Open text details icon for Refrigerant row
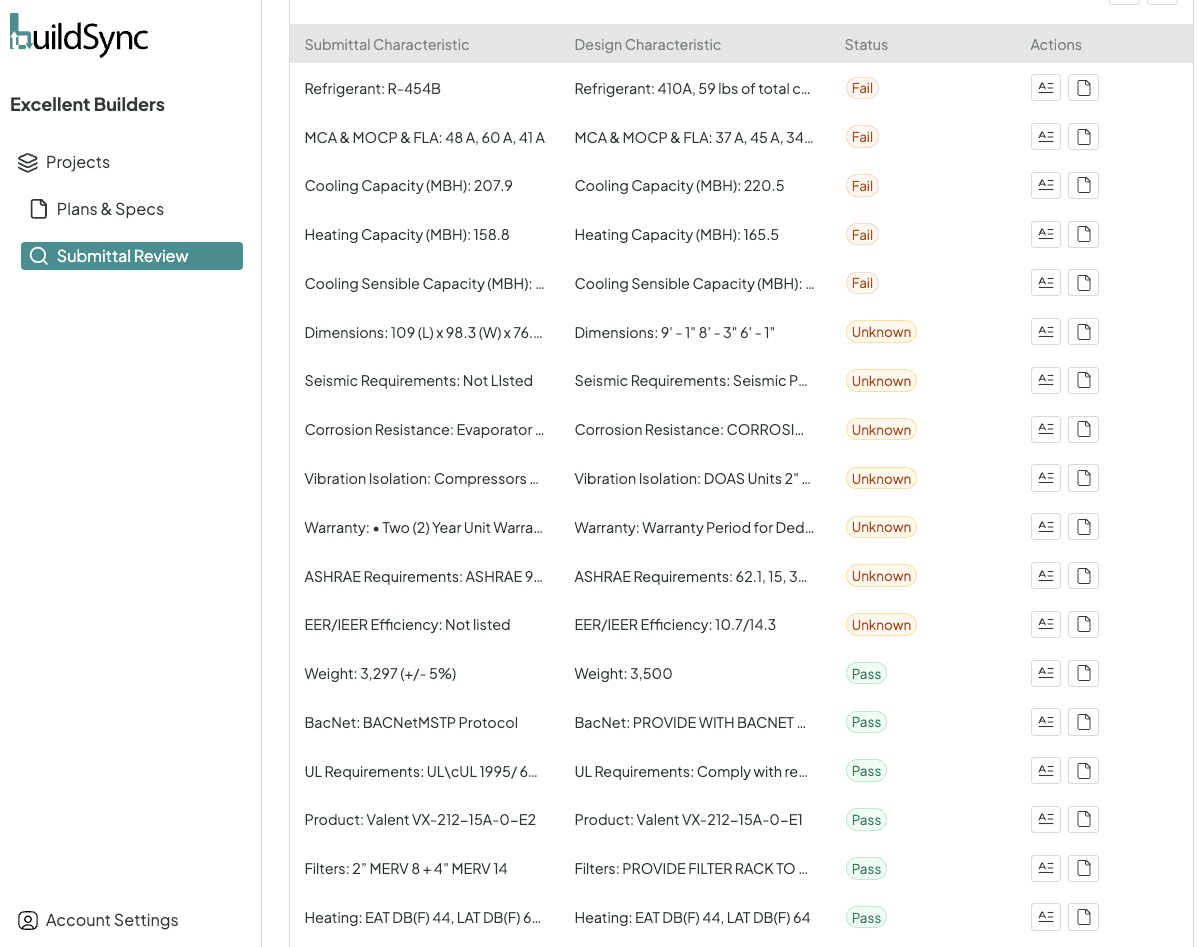 coord(1046,88)
